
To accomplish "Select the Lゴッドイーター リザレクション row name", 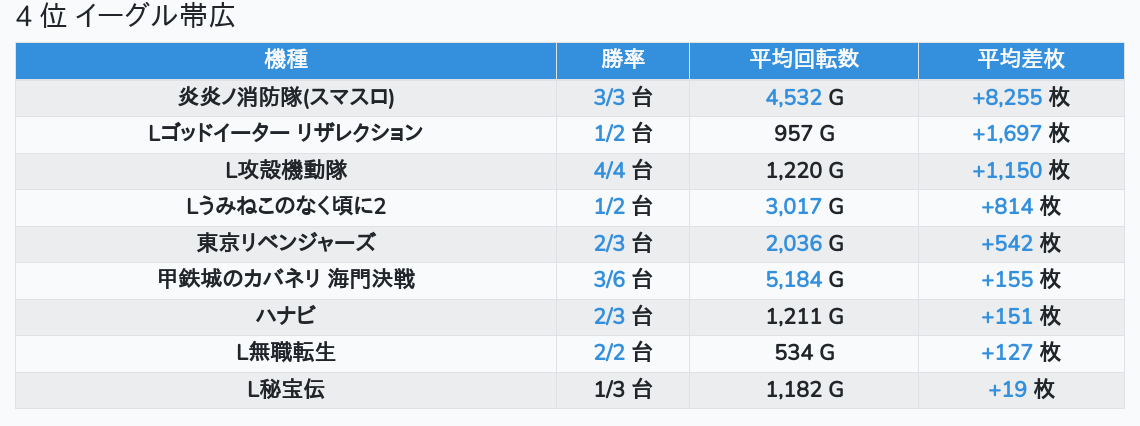I will click(x=286, y=133).
